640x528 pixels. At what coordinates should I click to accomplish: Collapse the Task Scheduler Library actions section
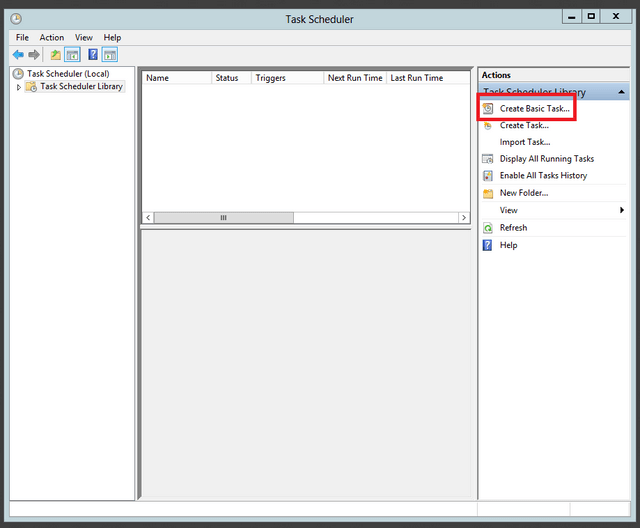pyautogui.click(x=621, y=92)
